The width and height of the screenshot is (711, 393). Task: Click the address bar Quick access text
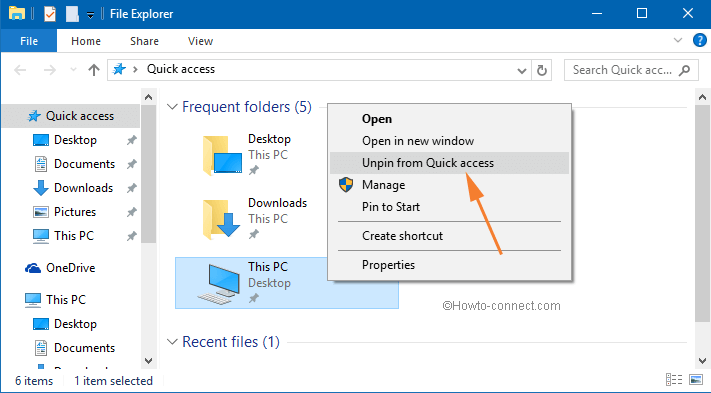pyautogui.click(x=180, y=69)
